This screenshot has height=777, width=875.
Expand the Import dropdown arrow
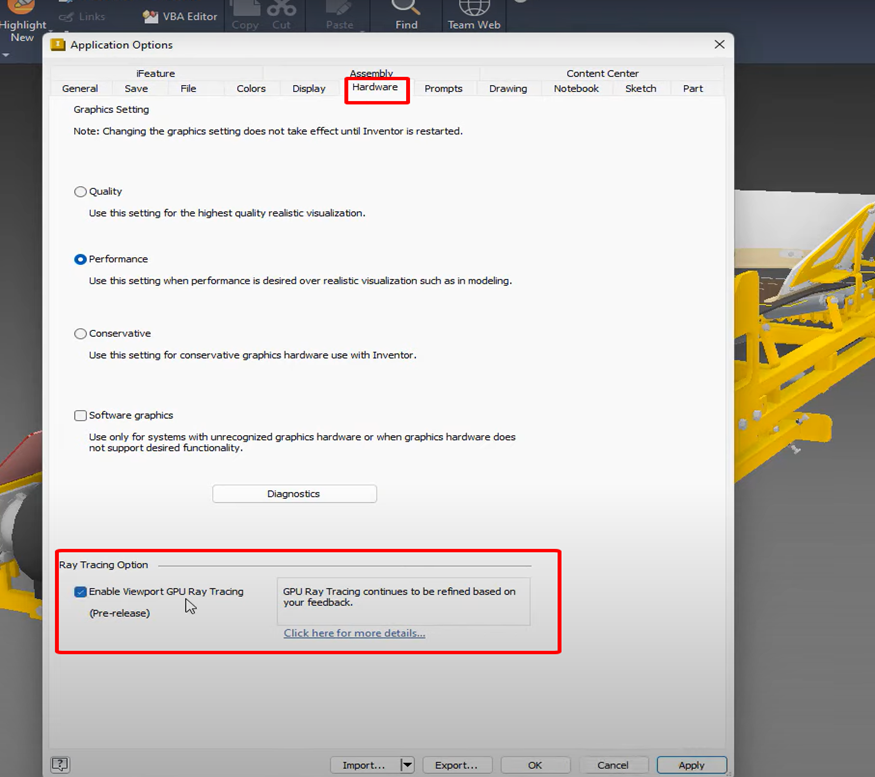(x=407, y=765)
